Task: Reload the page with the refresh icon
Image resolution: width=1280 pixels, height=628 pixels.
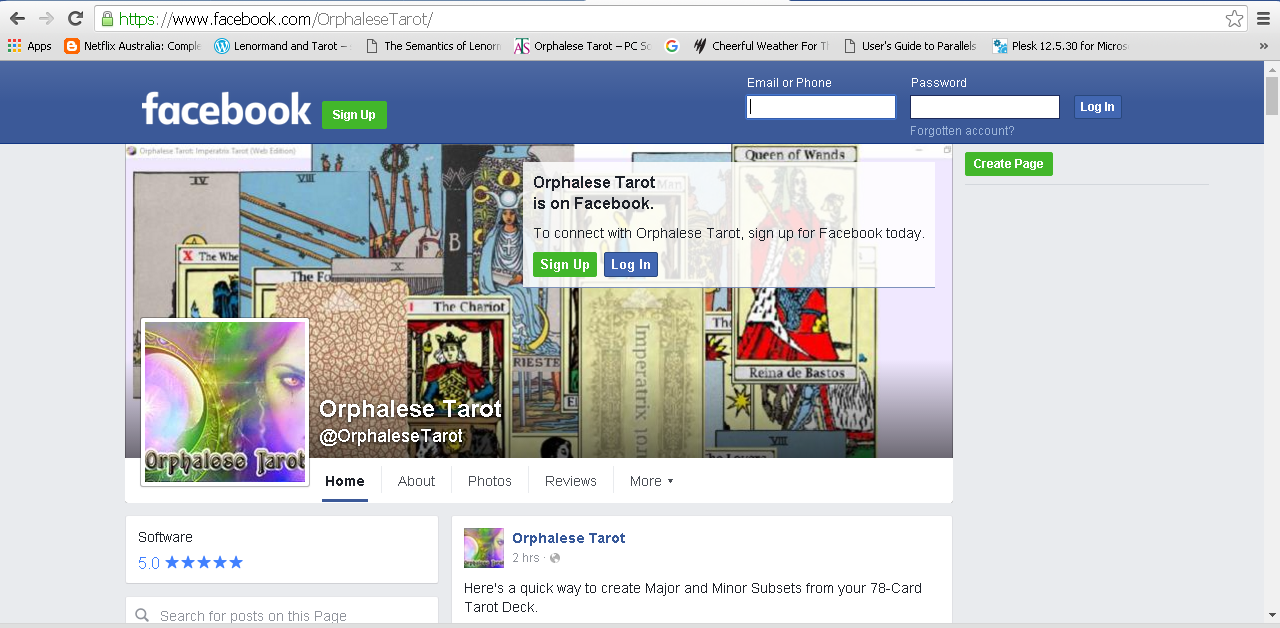Action: (x=75, y=18)
